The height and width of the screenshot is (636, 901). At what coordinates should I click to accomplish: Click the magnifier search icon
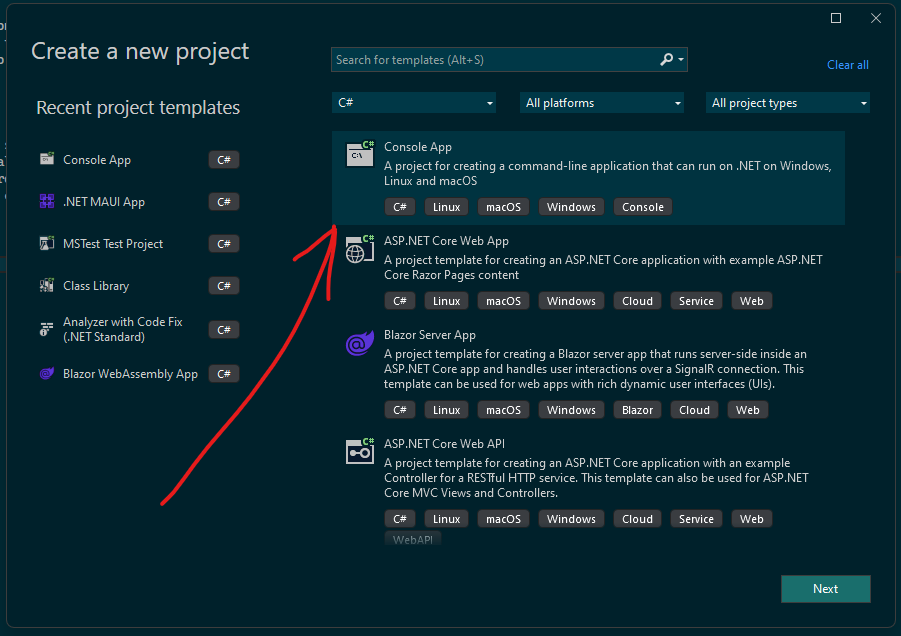666,59
